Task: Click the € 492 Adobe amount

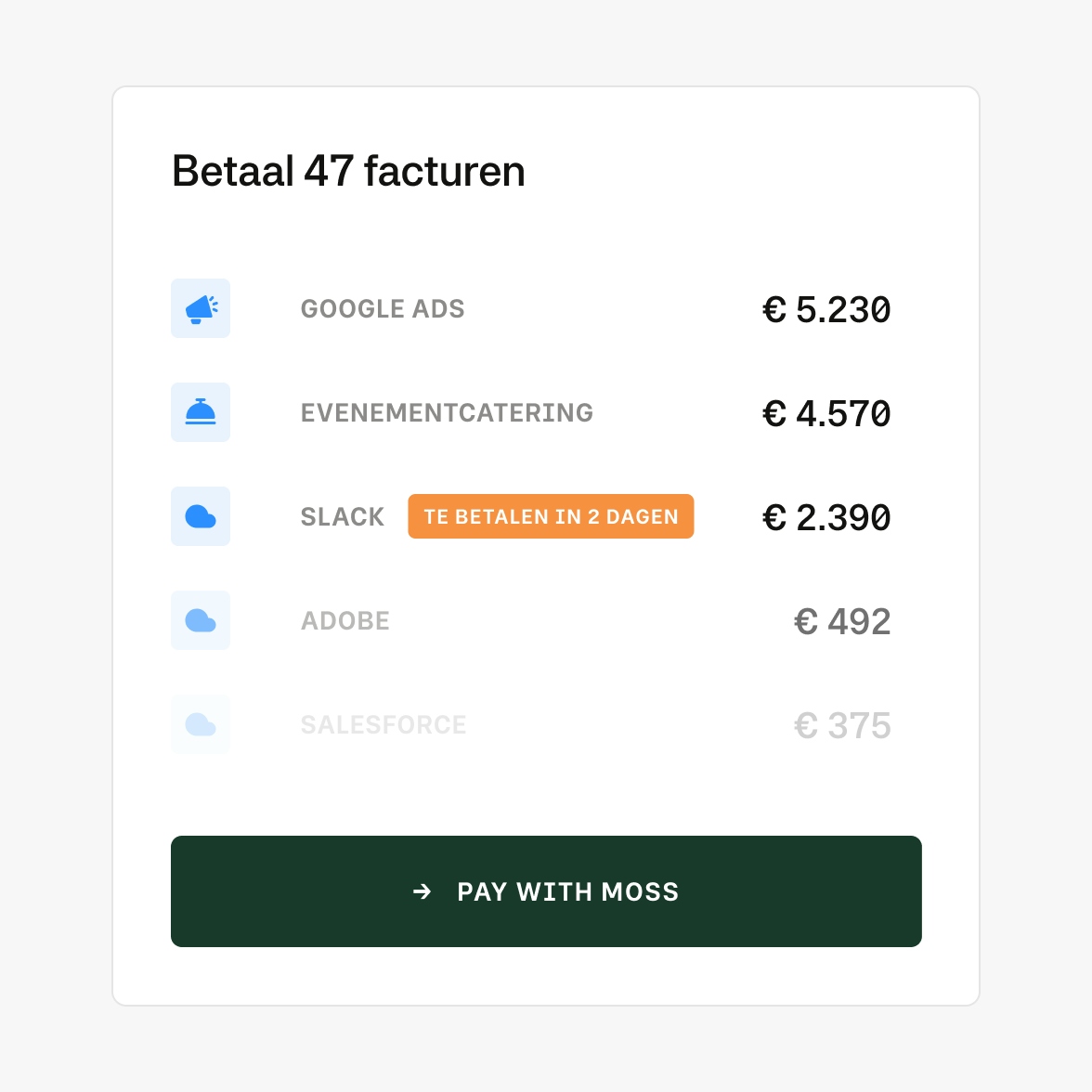Action: click(842, 622)
